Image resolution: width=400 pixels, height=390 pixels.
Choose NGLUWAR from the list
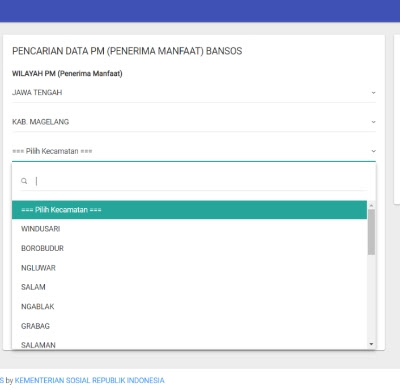189,268
